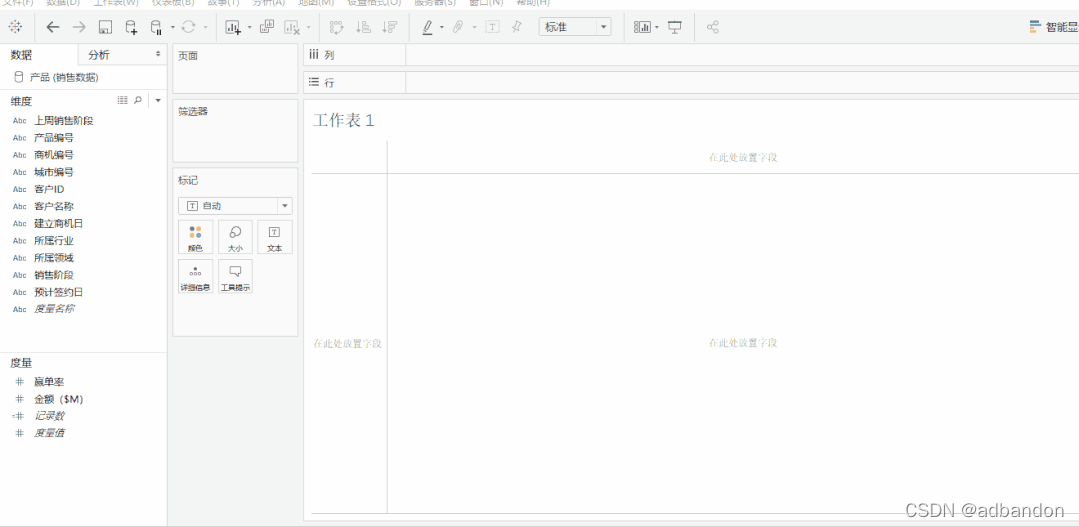Screen dimensions: 1079x527
Task: Click the search fields magnifier icon
Action: [x=138, y=100]
